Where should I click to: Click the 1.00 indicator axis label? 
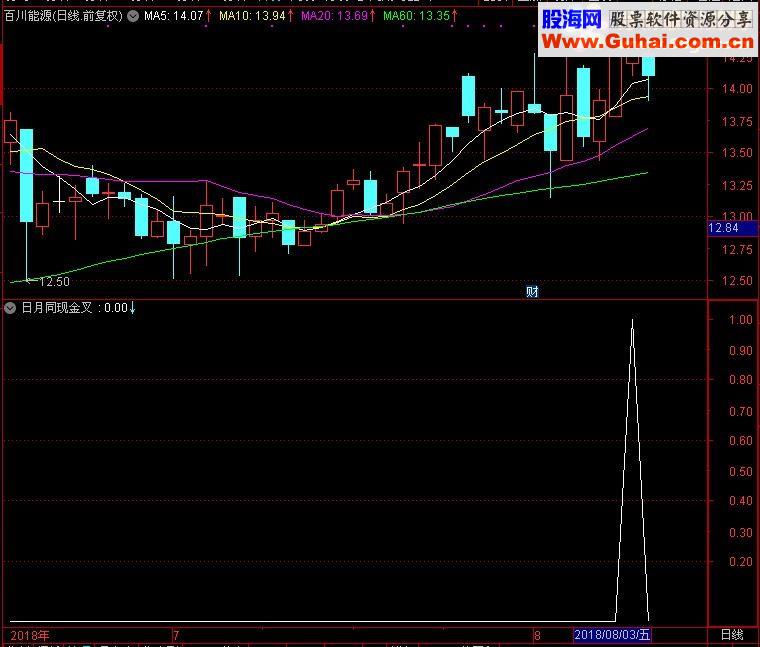coord(741,320)
